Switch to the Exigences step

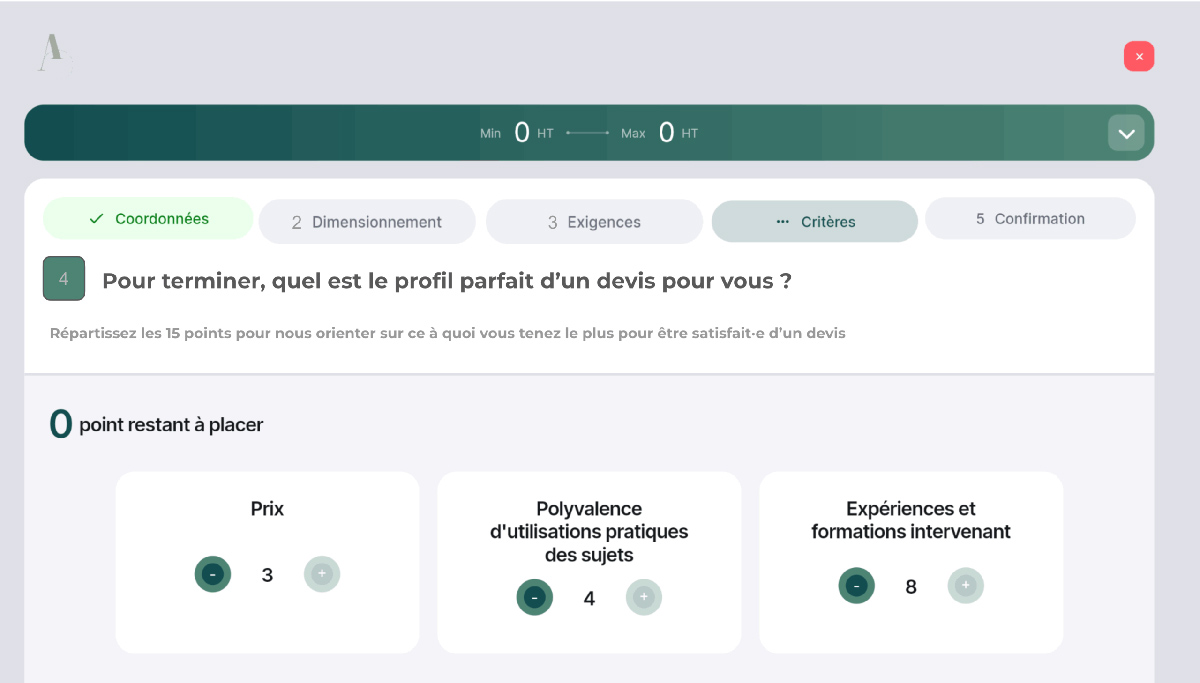tap(594, 222)
